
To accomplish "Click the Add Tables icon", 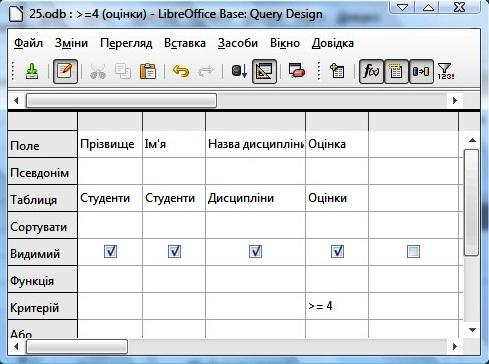I will [x=337, y=71].
